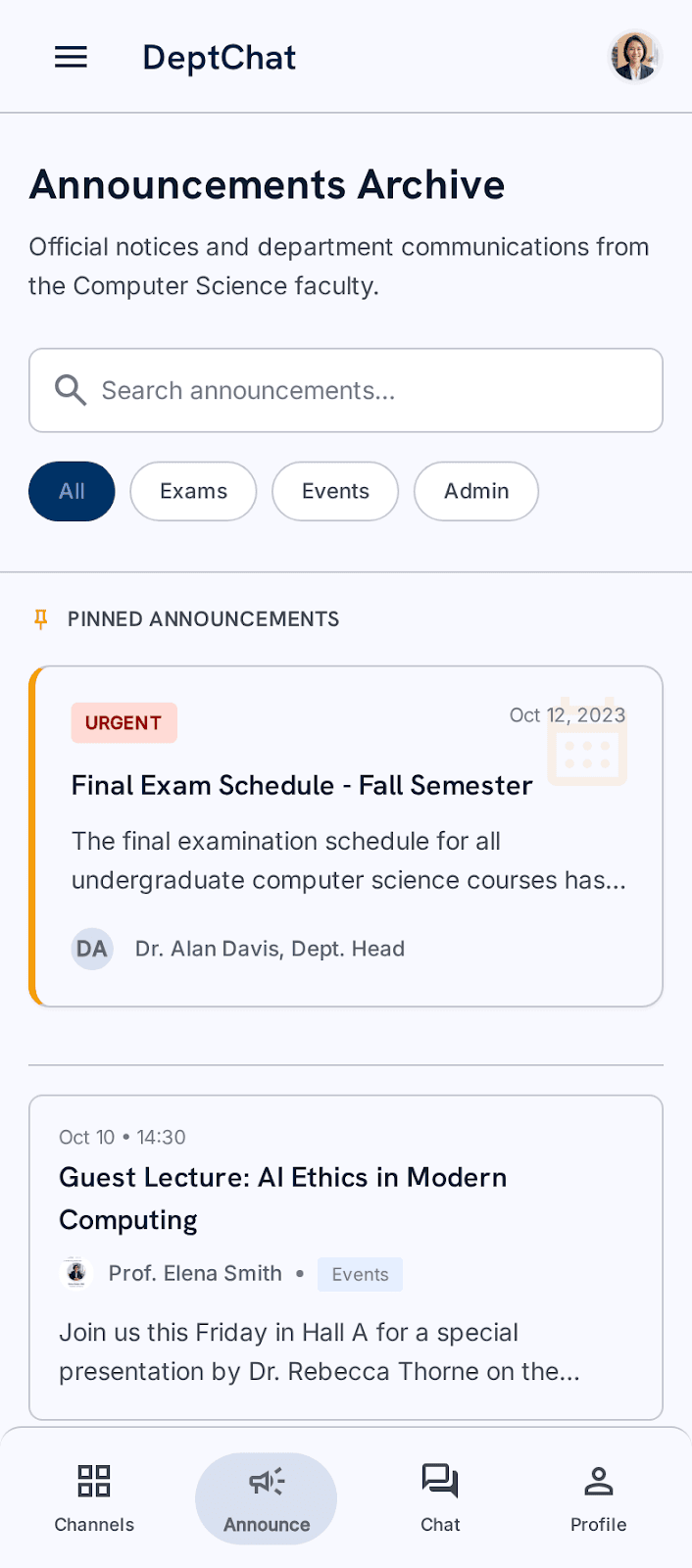
Task: Click the URGENT badge
Action: [124, 722]
